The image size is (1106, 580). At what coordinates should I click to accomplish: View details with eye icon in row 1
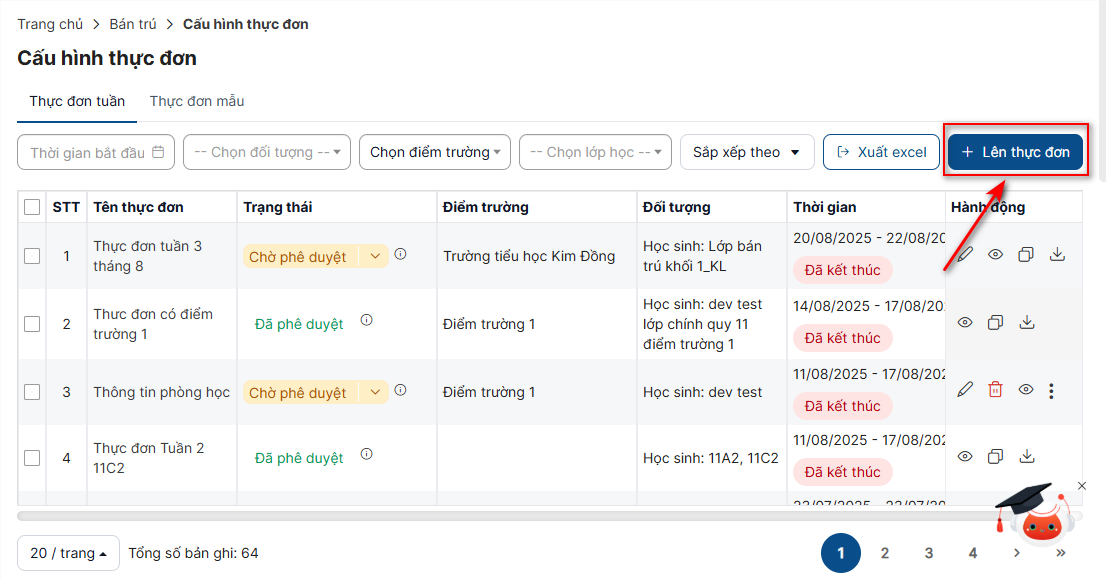coord(995,255)
